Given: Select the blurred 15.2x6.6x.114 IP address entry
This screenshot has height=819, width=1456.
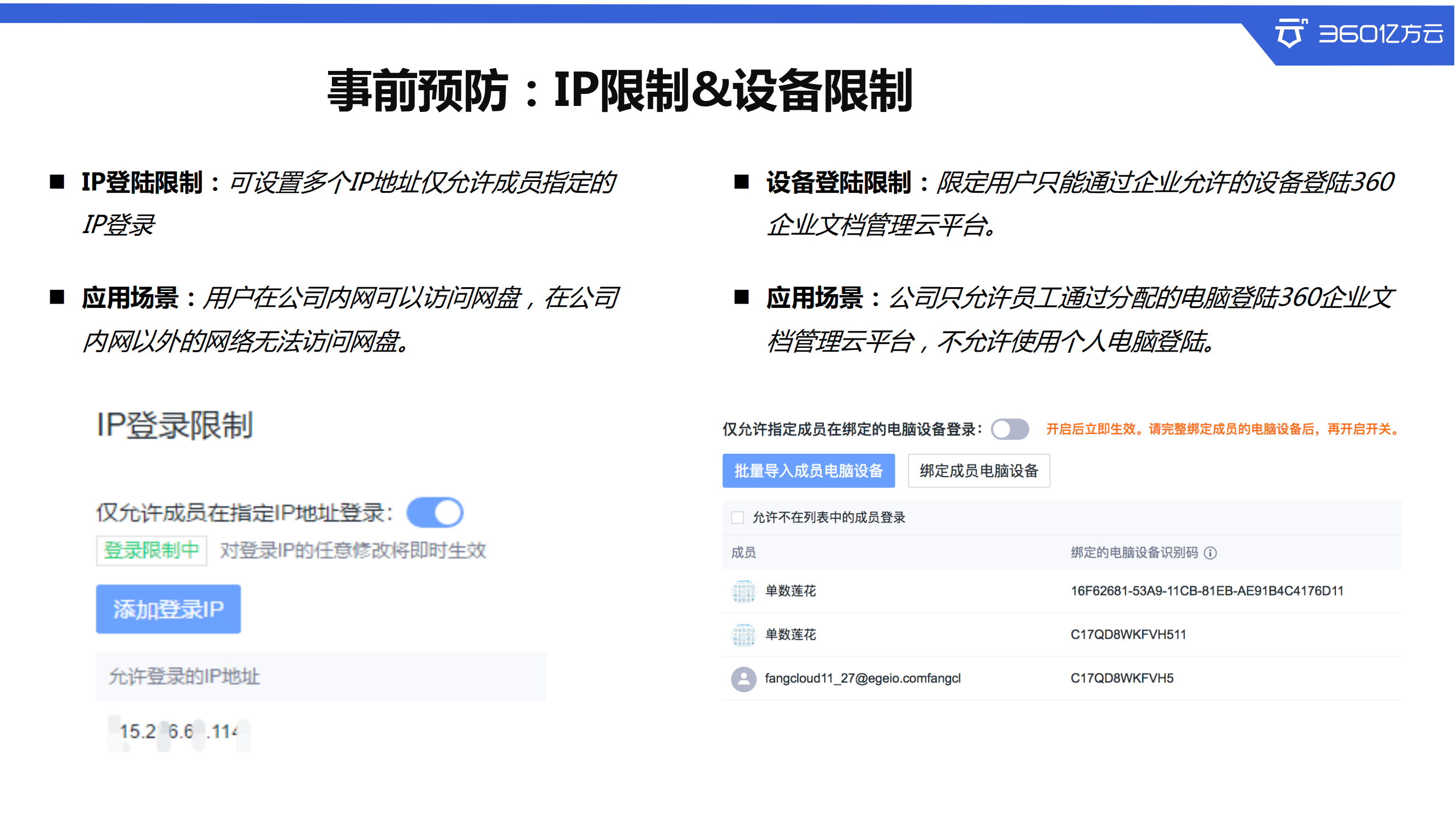Looking at the screenshot, I should tap(179, 732).
